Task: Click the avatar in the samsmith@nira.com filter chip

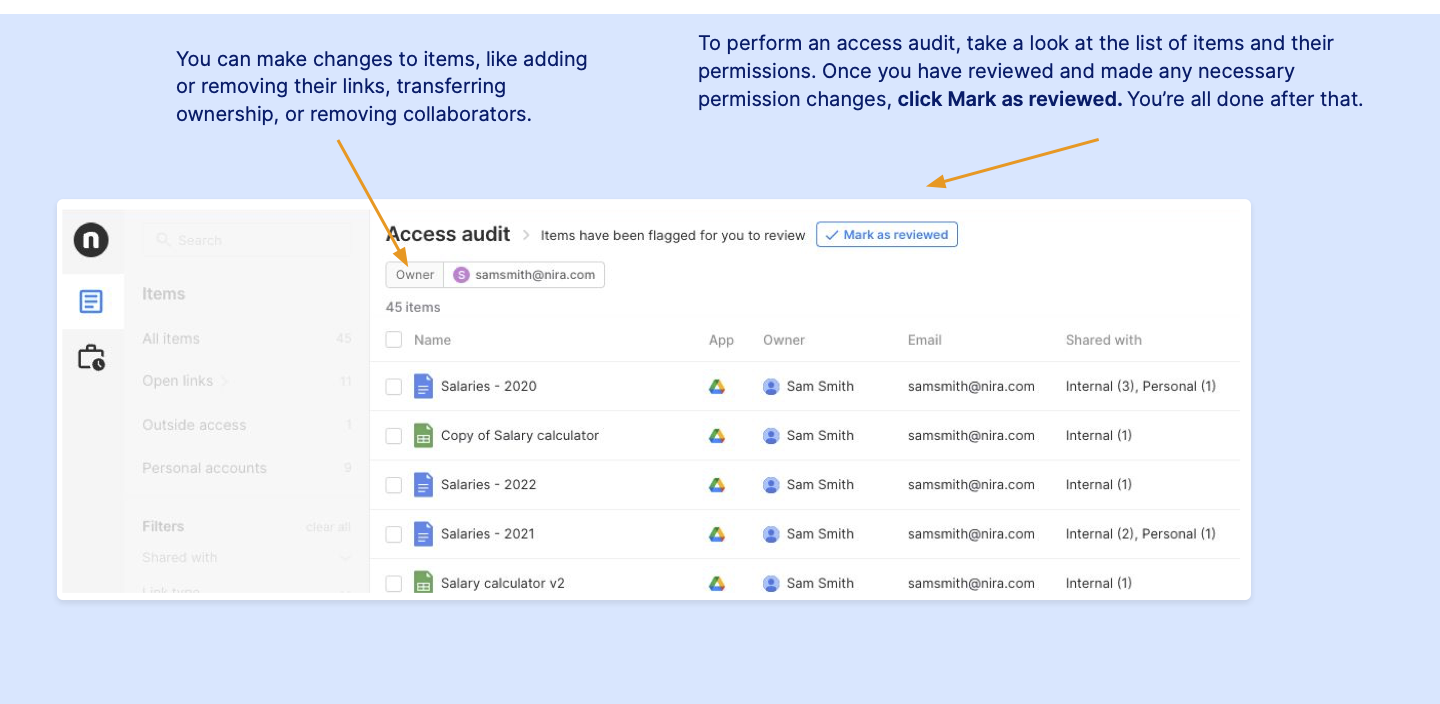Action: coord(461,274)
